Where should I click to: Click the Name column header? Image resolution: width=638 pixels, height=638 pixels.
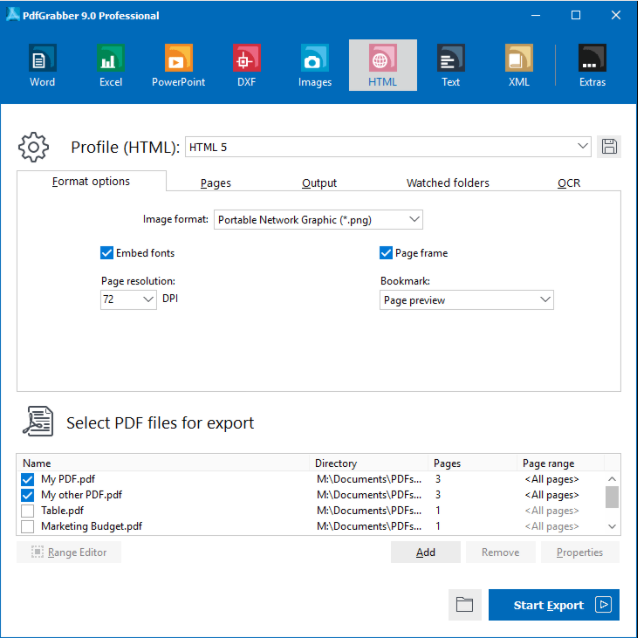(163, 463)
